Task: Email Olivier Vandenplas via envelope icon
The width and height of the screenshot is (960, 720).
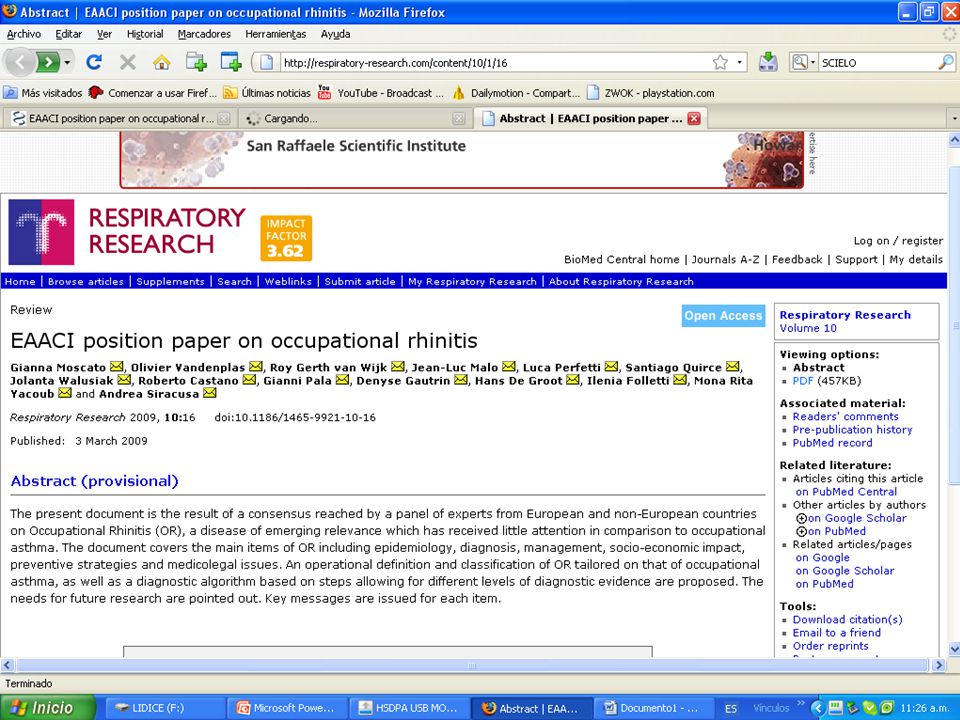Action: 256,367
